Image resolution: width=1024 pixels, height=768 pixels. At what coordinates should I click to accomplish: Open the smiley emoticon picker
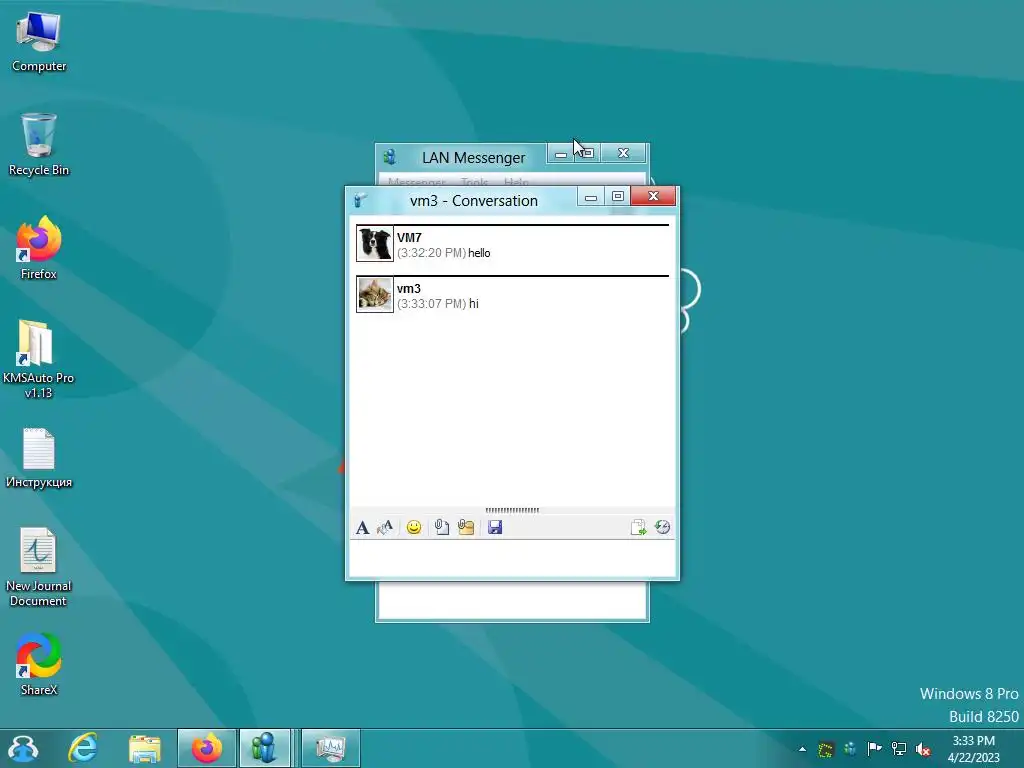click(413, 527)
